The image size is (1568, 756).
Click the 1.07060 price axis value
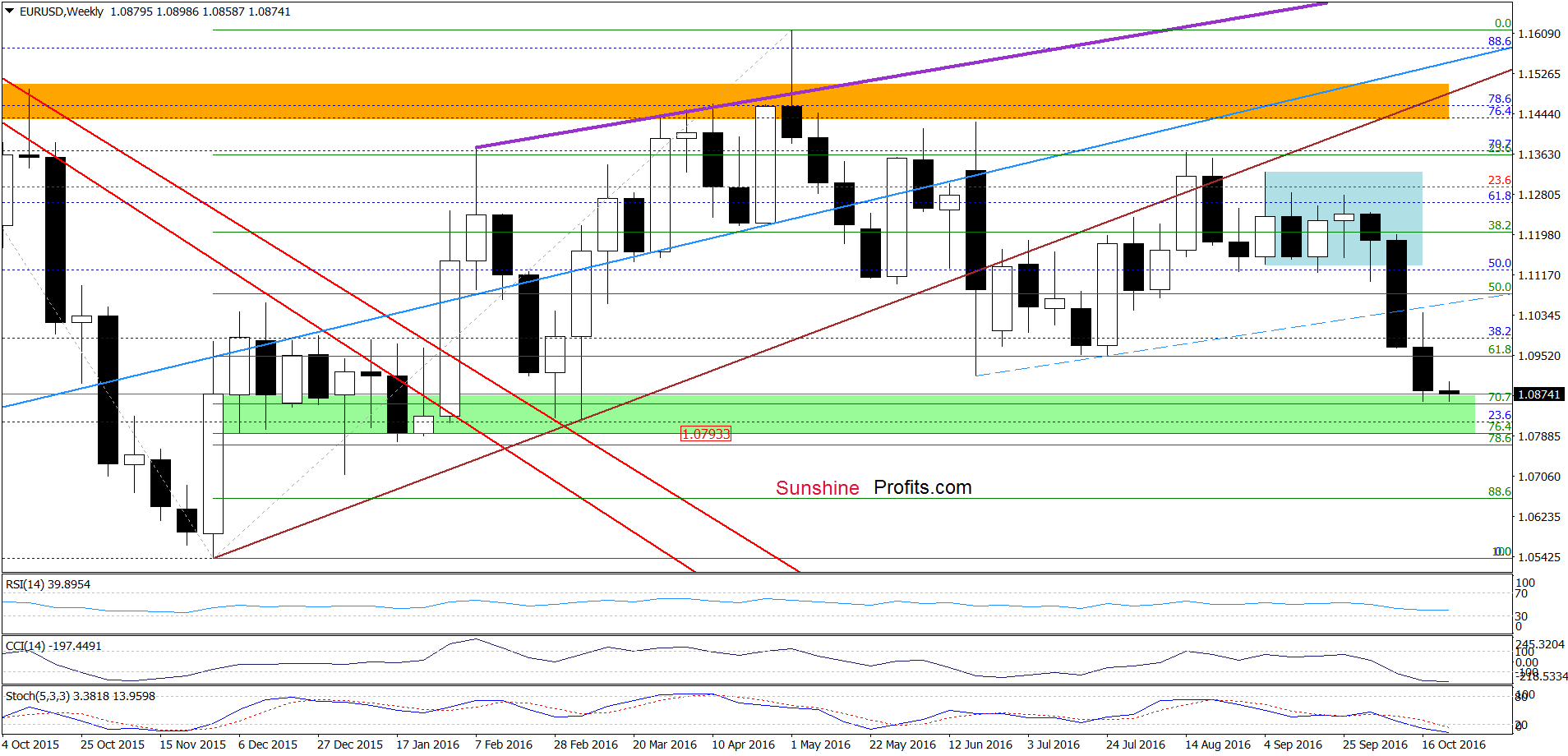pos(1538,477)
